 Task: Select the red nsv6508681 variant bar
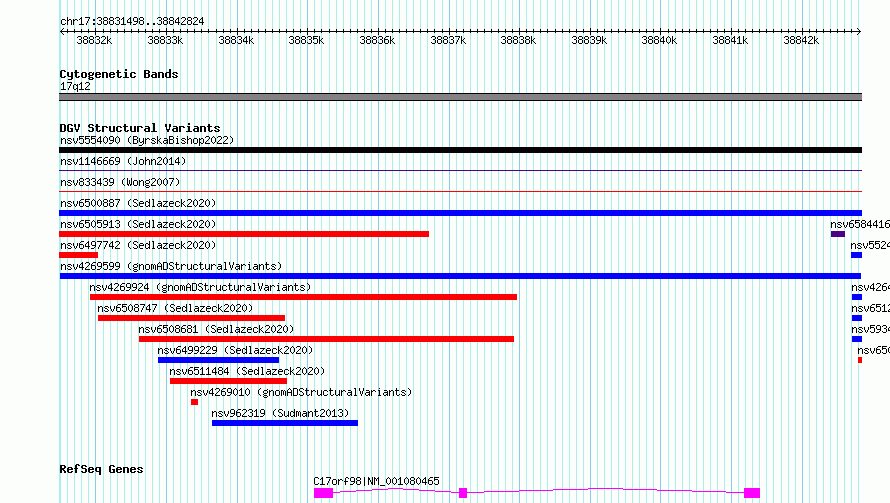326,339
